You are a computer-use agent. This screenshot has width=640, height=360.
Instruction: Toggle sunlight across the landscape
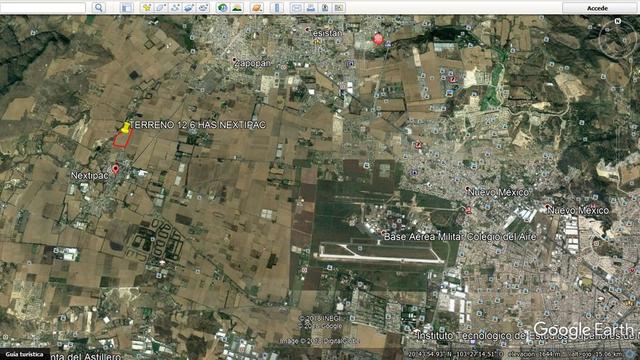237,7
